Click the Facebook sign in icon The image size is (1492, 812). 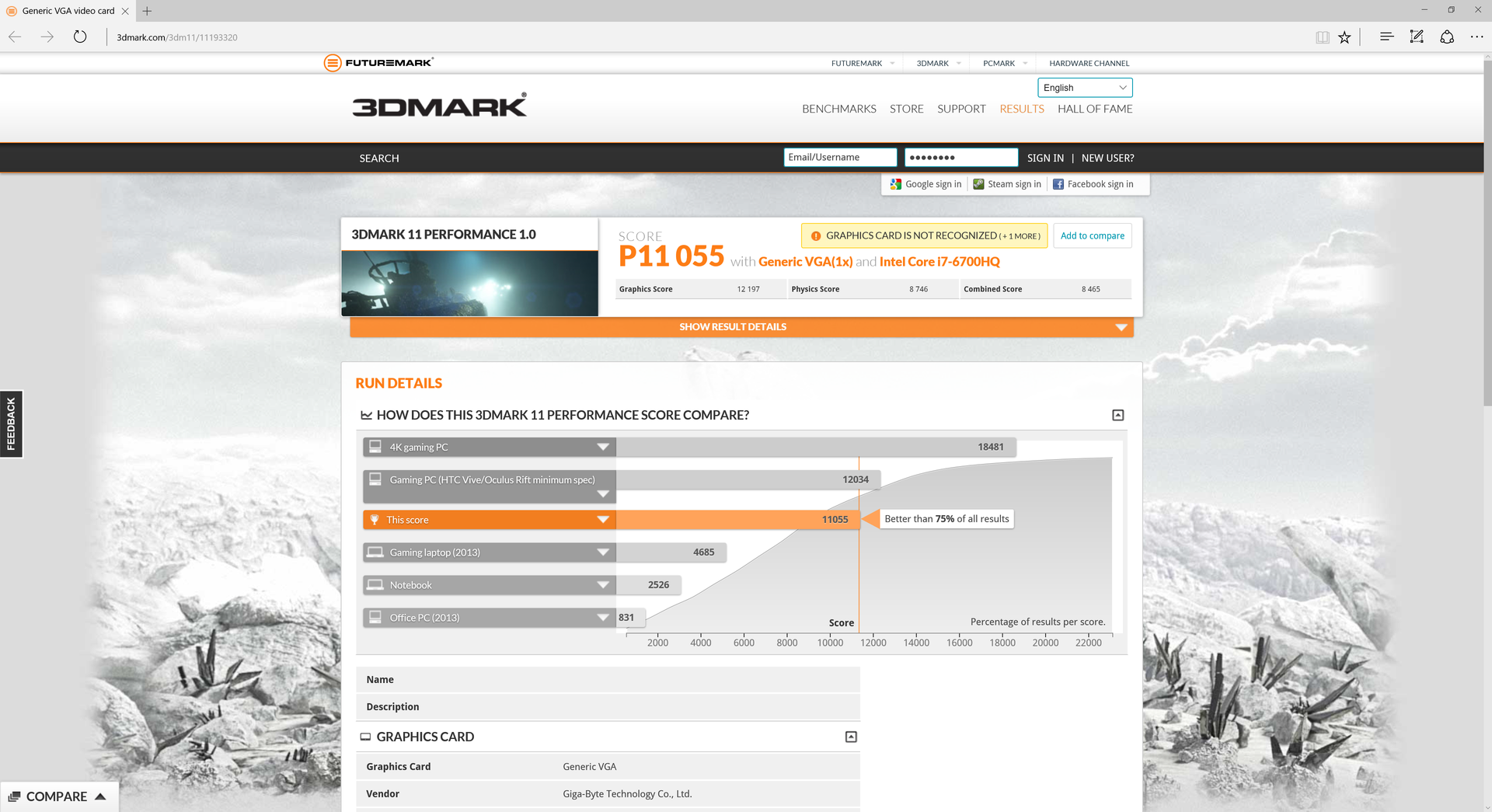click(x=1058, y=184)
